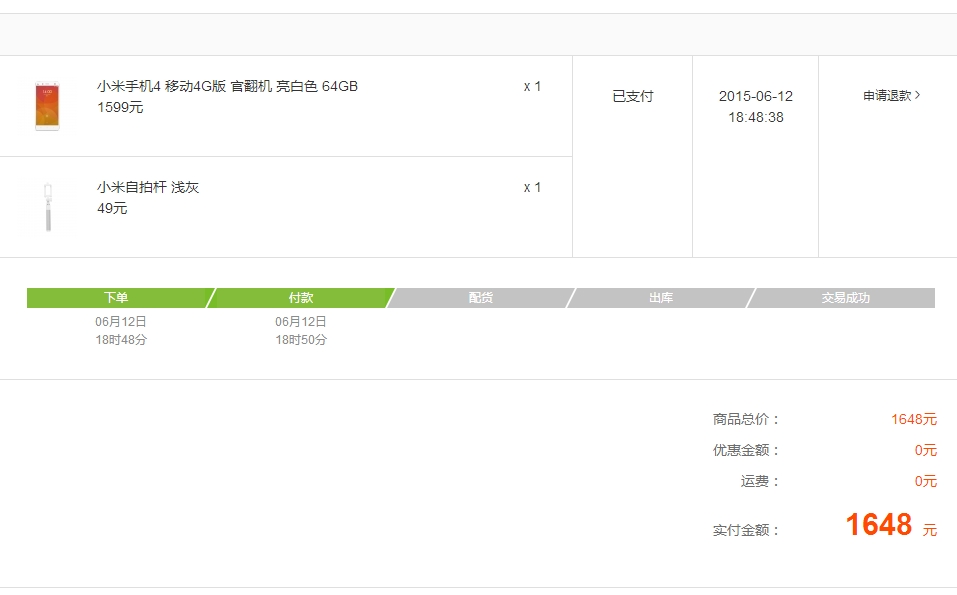Select the 配货 progress step
This screenshot has width=957, height=595.
(x=481, y=298)
